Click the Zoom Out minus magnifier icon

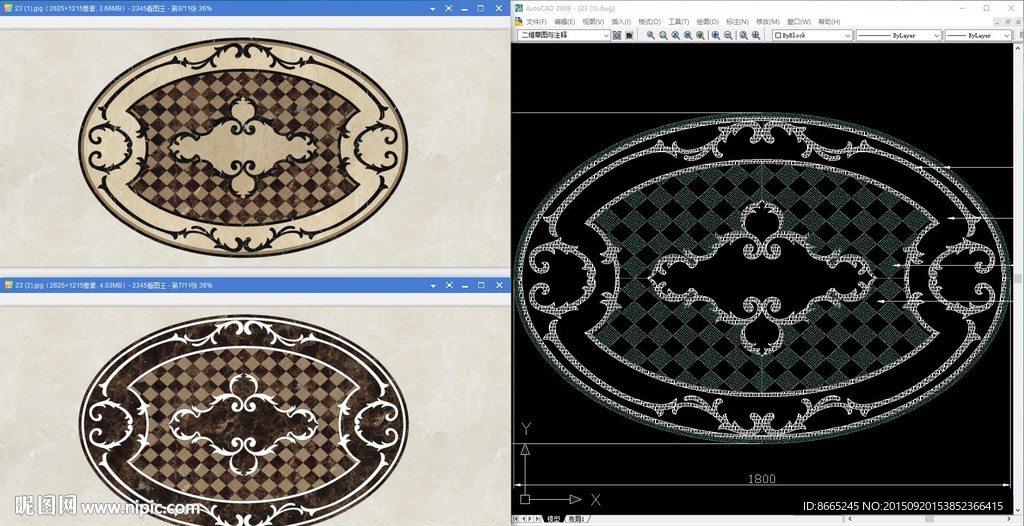728,35
